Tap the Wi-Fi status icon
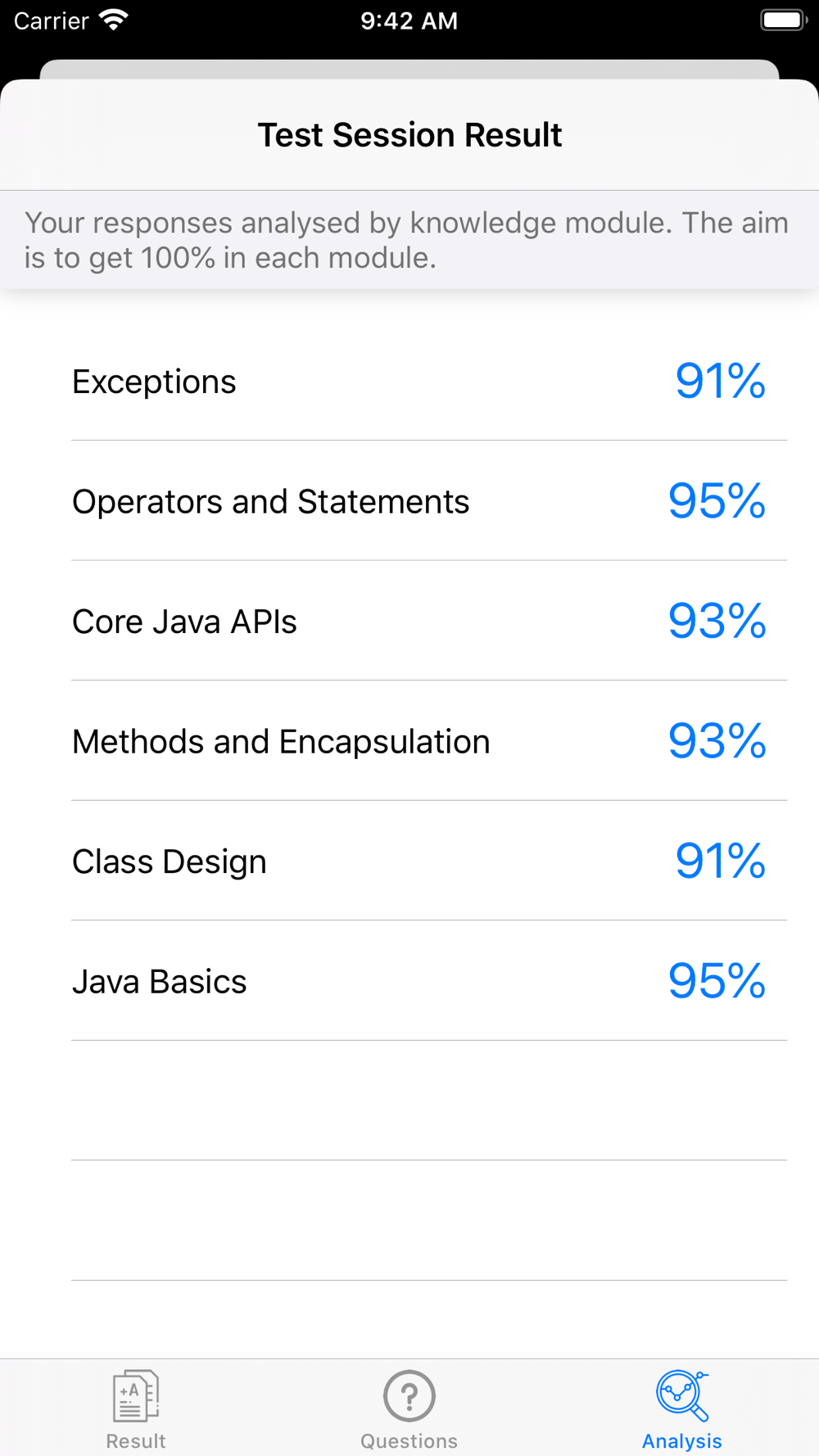Viewport: 819px width, 1456px height. (114, 20)
